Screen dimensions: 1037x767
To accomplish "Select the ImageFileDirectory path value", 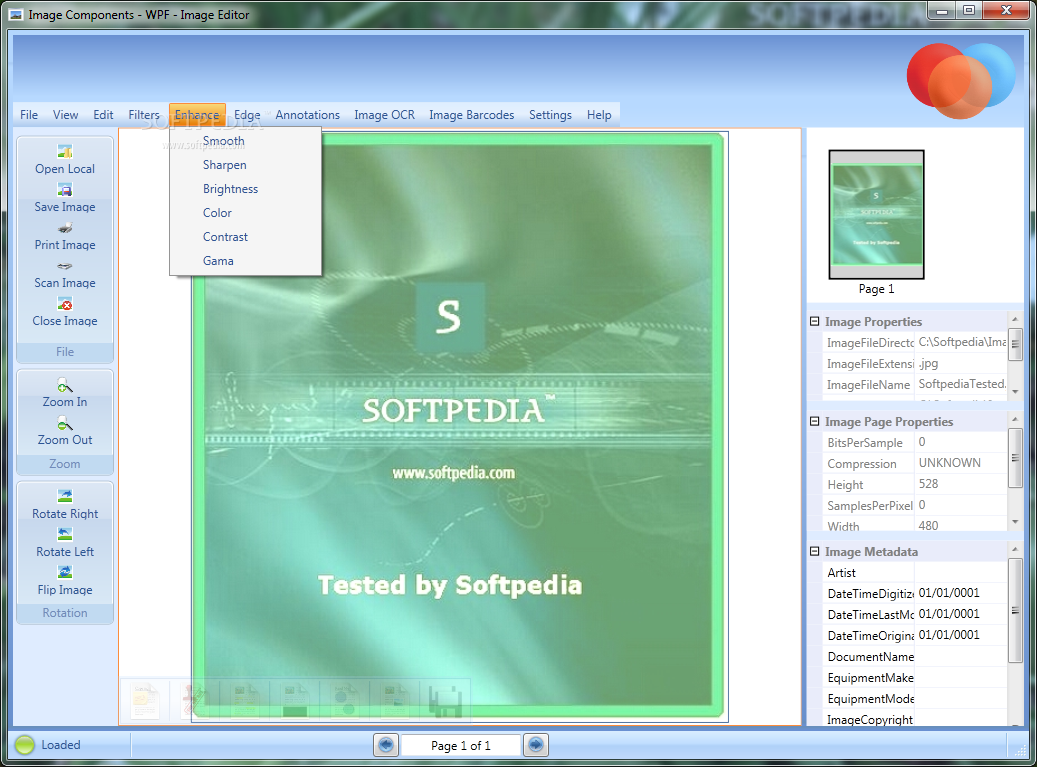I will (961, 343).
